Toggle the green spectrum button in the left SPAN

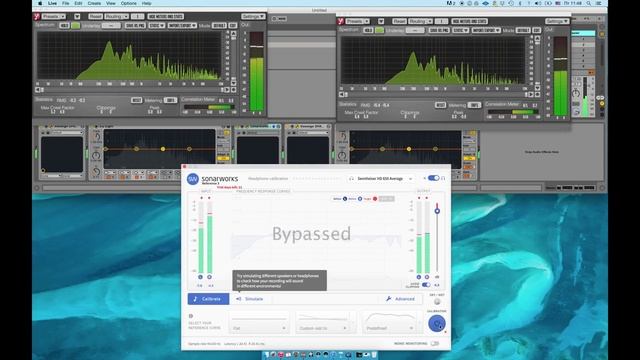[x=76, y=25]
